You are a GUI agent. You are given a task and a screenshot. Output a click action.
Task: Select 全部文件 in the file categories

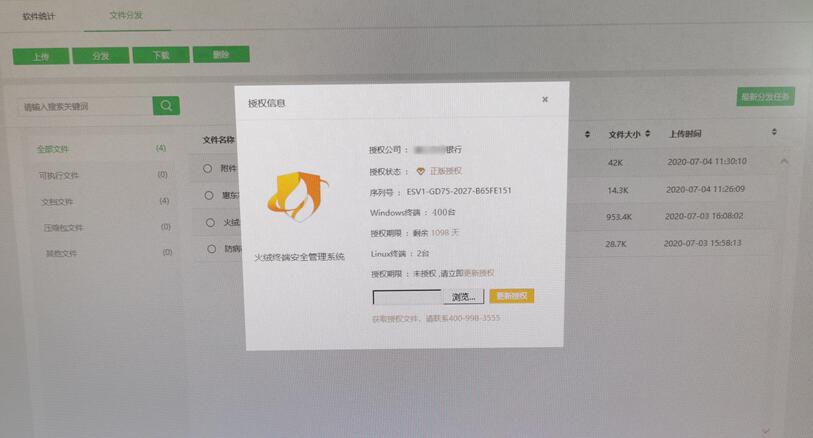pyautogui.click(x=53, y=149)
